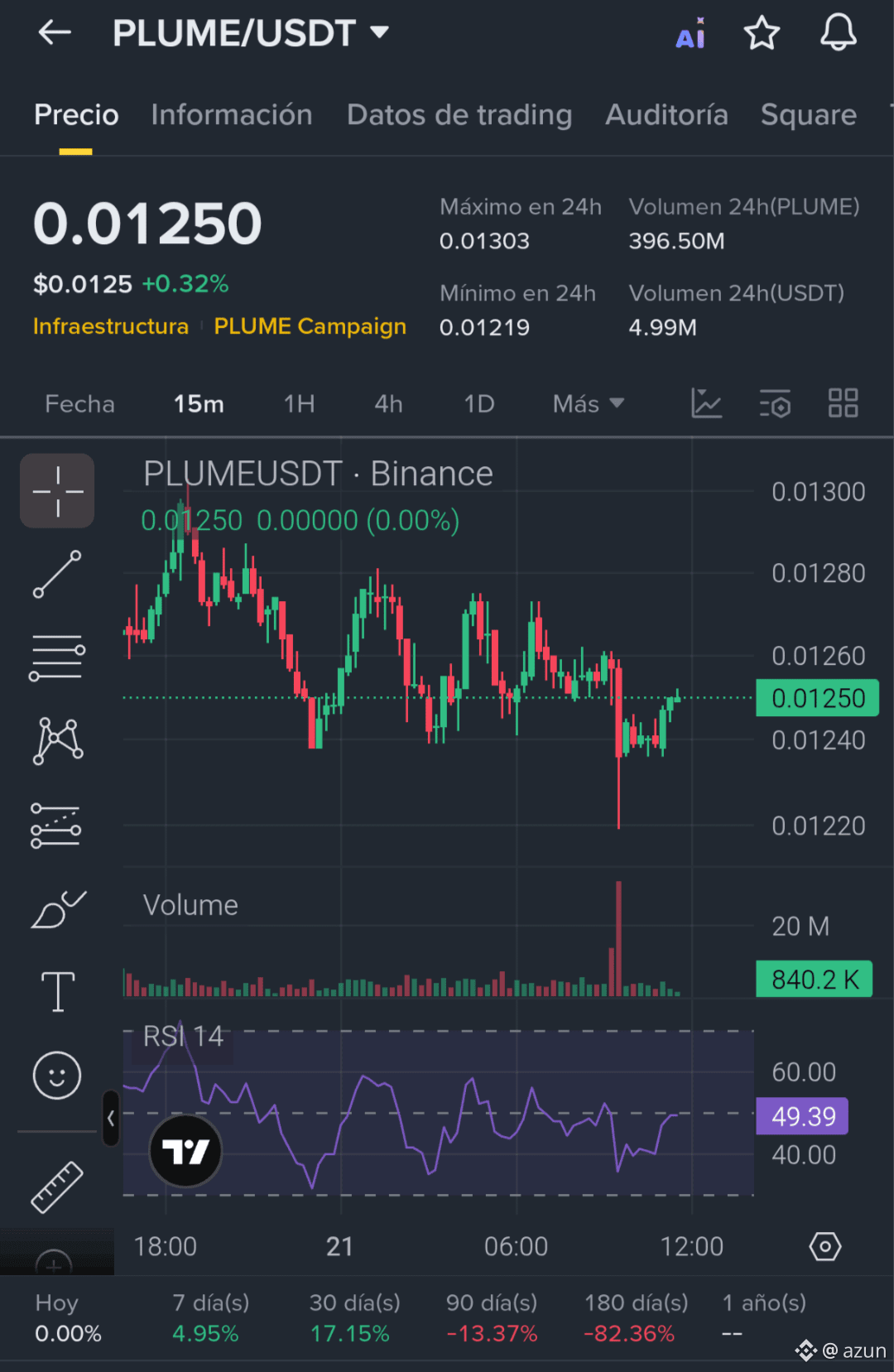894x1372 pixels.
Task: Open the Auditoría tab
Action: [x=666, y=114]
